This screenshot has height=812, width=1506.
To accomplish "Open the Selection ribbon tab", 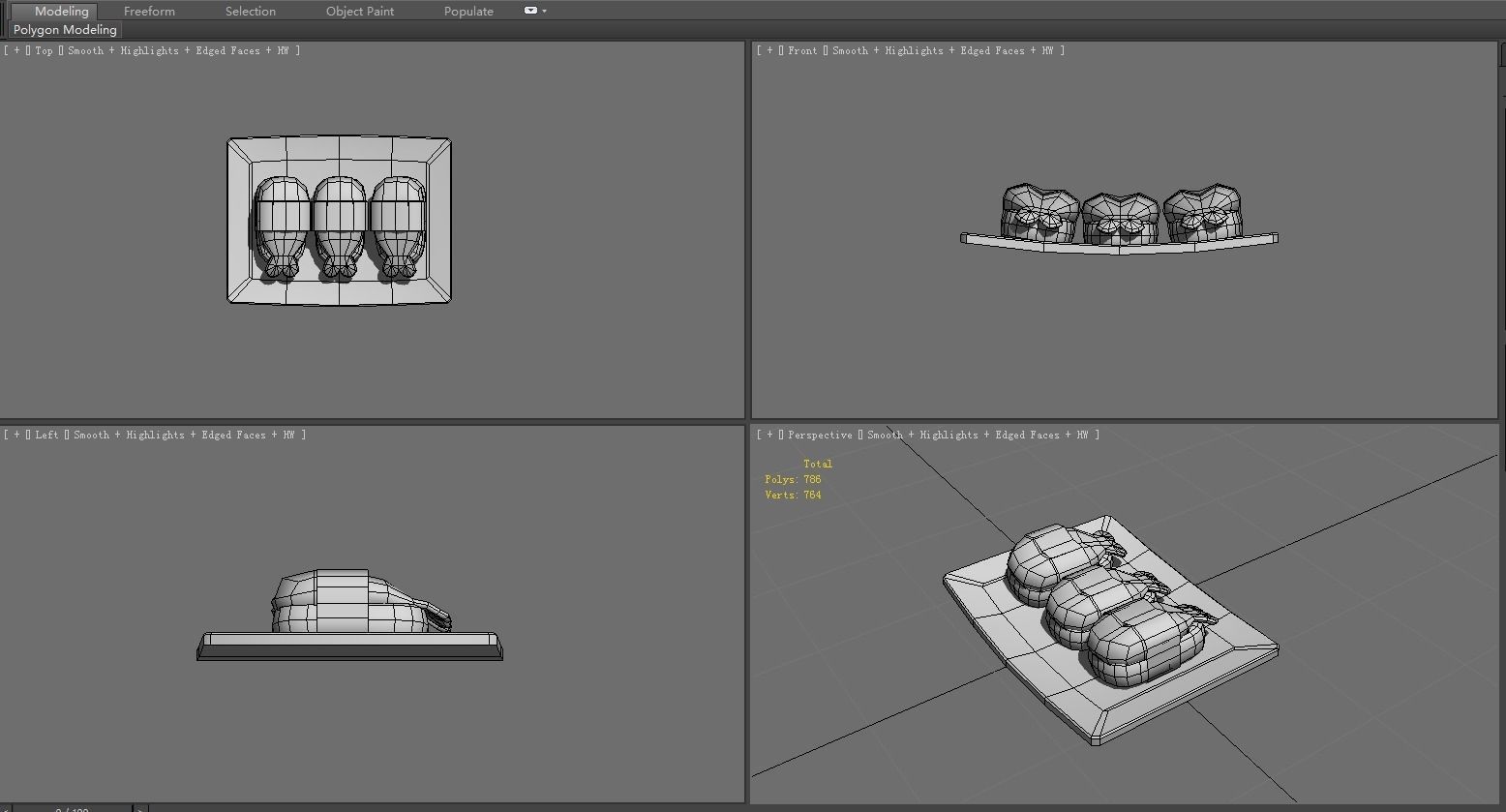I will 250,11.
